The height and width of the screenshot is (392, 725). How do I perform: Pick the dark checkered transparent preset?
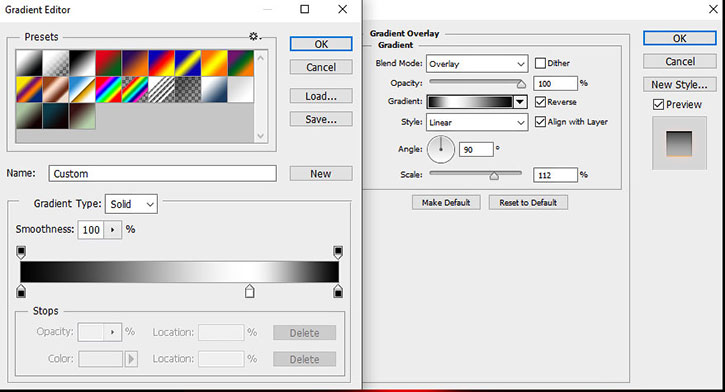click(187, 89)
